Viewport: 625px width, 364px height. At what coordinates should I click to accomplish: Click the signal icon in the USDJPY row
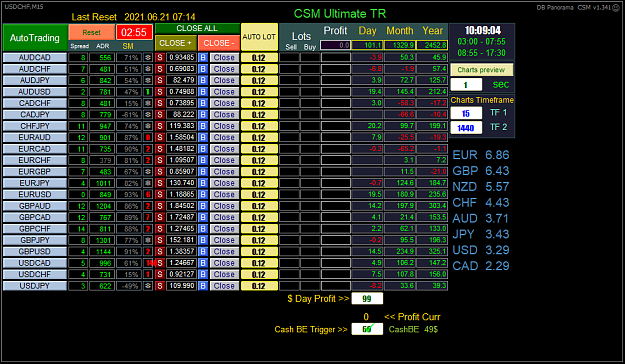[148, 286]
